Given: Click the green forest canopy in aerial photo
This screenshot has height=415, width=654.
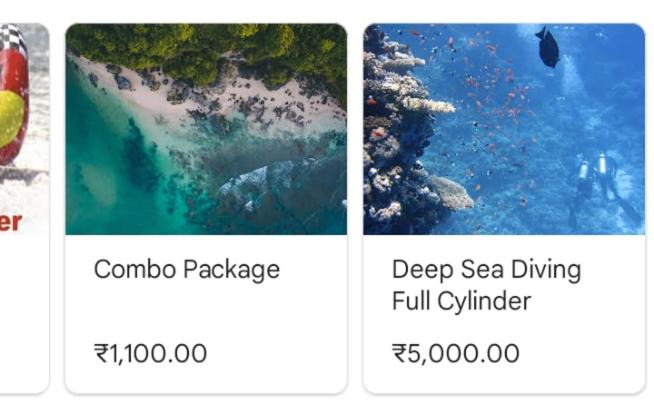Looking at the screenshot, I should (200, 45).
